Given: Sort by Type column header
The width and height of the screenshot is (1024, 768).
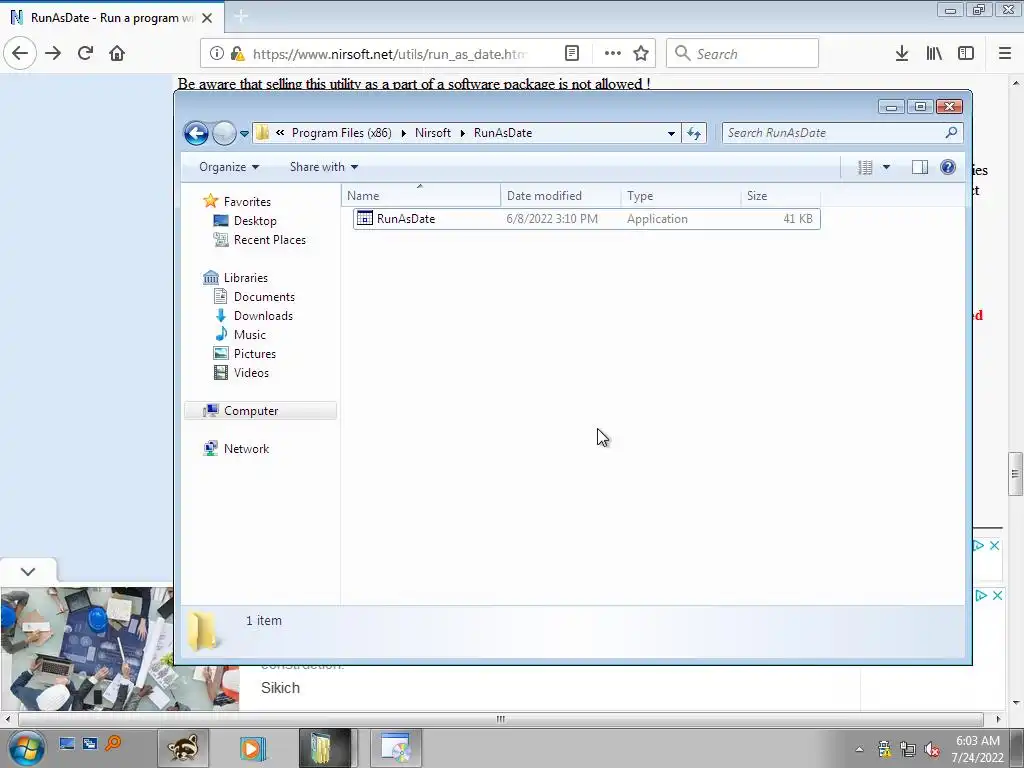Looking at the screenshot, I should pos(680,195).
